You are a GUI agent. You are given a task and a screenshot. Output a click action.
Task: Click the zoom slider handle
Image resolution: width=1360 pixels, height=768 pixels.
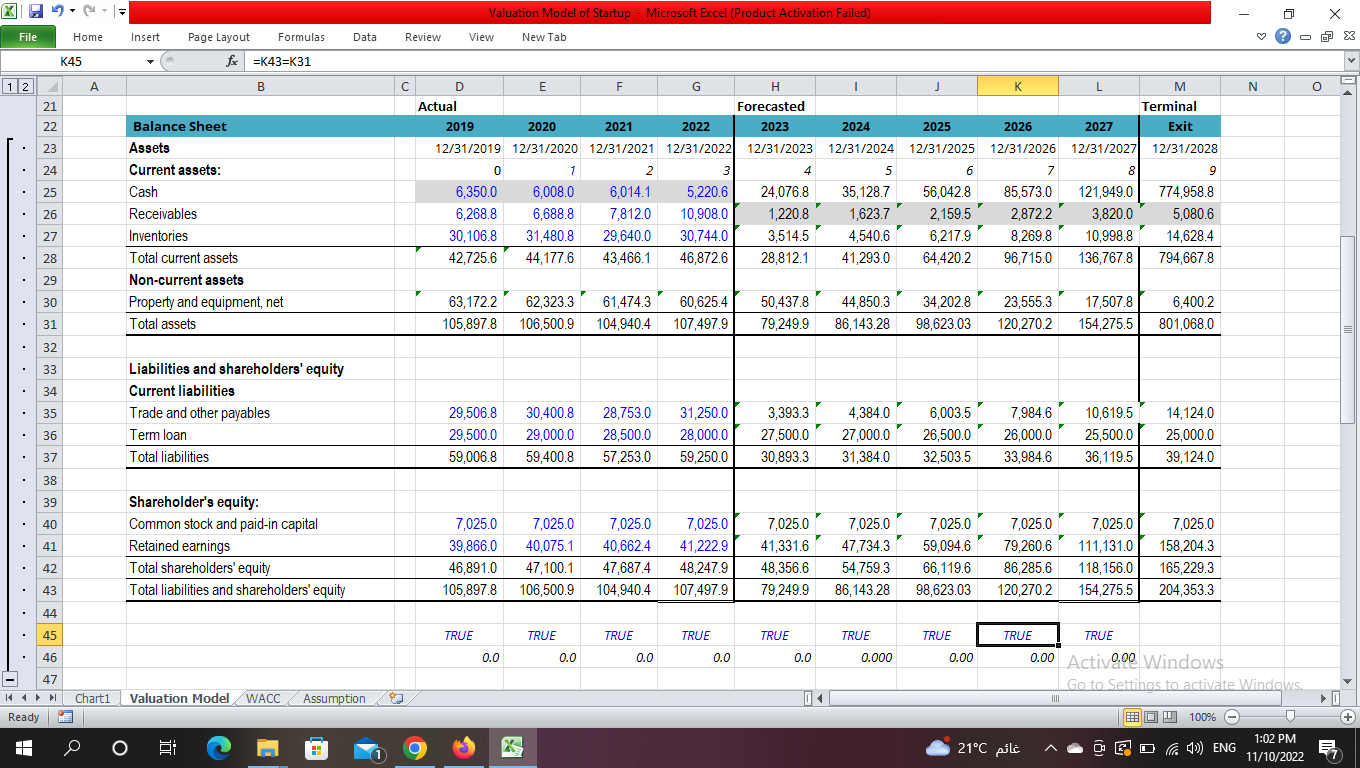pos(1290,717)
